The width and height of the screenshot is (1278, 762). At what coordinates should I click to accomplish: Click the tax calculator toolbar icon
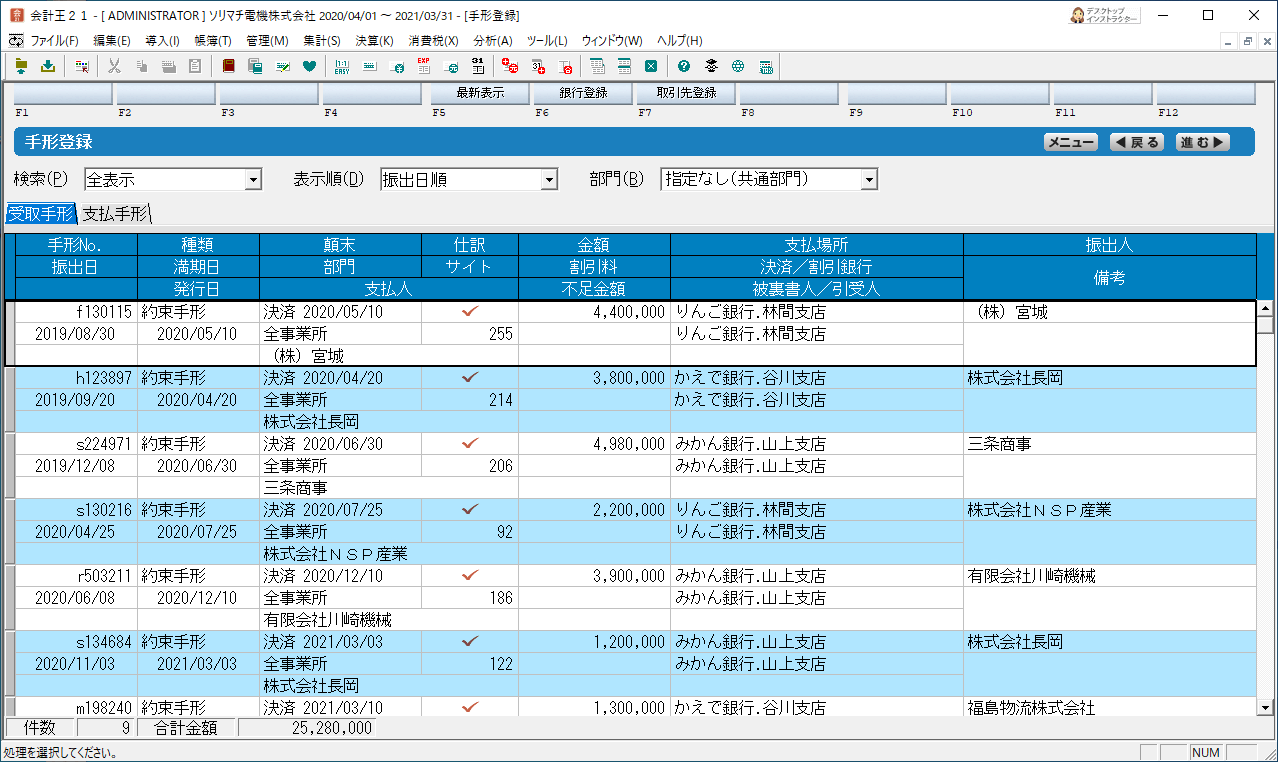(x=766, y=67)
